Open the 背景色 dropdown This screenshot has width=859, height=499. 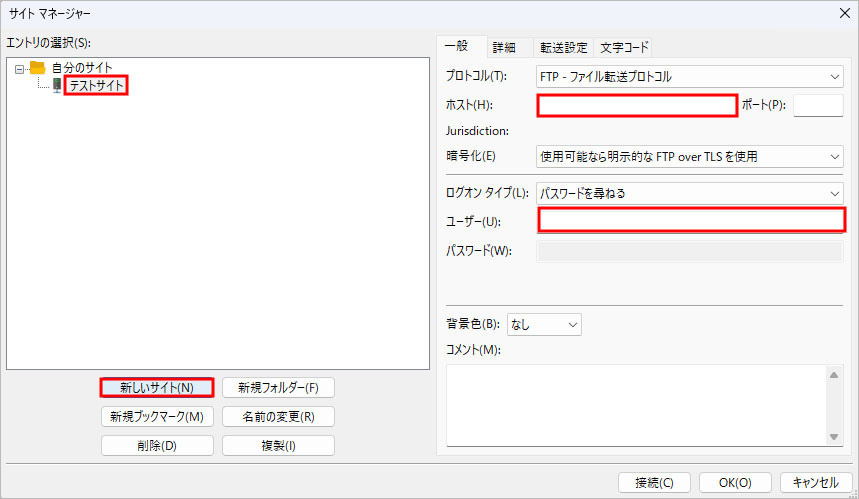point(544,325)
